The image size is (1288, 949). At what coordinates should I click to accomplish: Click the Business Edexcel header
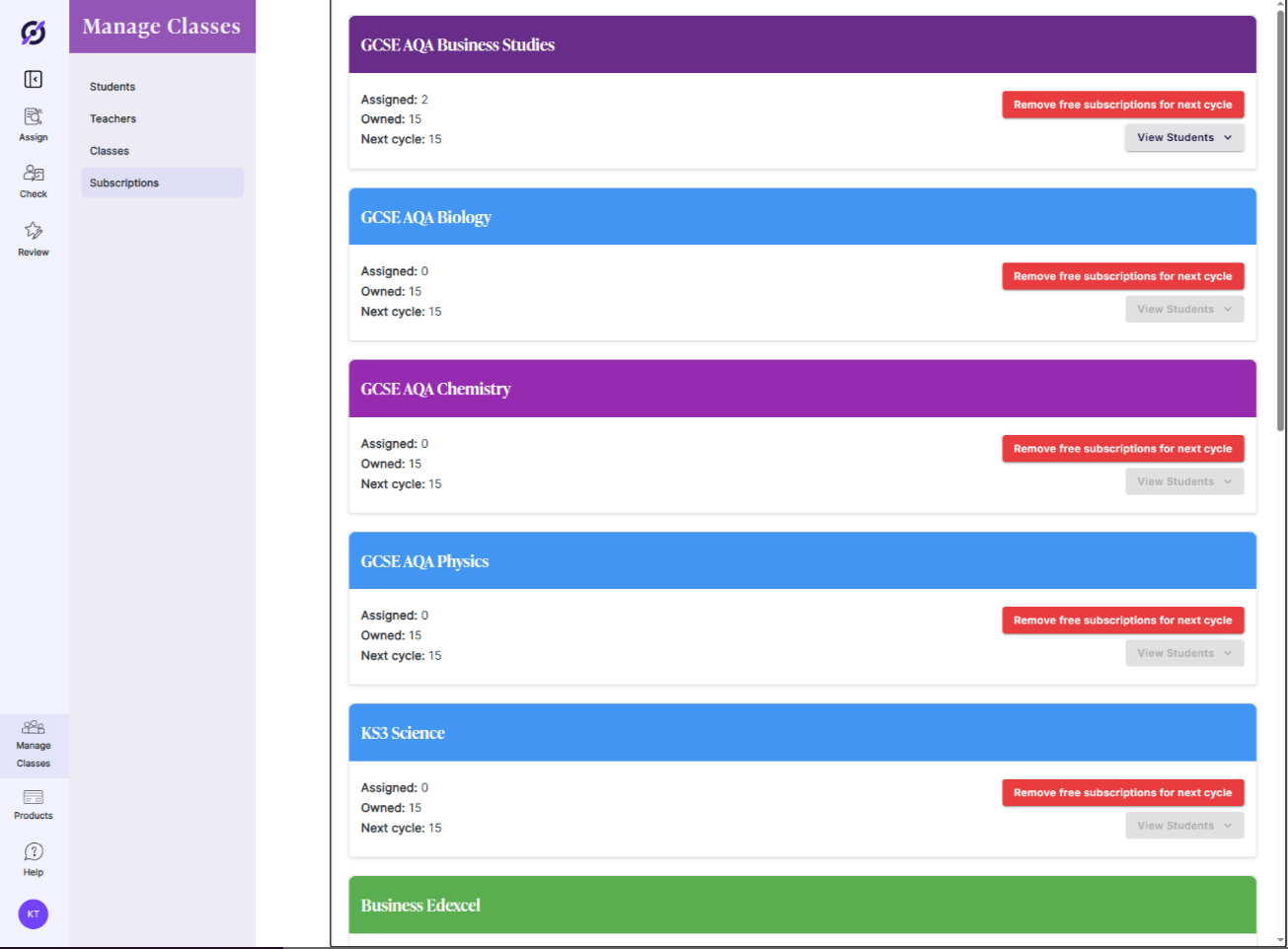click(802, 906)
